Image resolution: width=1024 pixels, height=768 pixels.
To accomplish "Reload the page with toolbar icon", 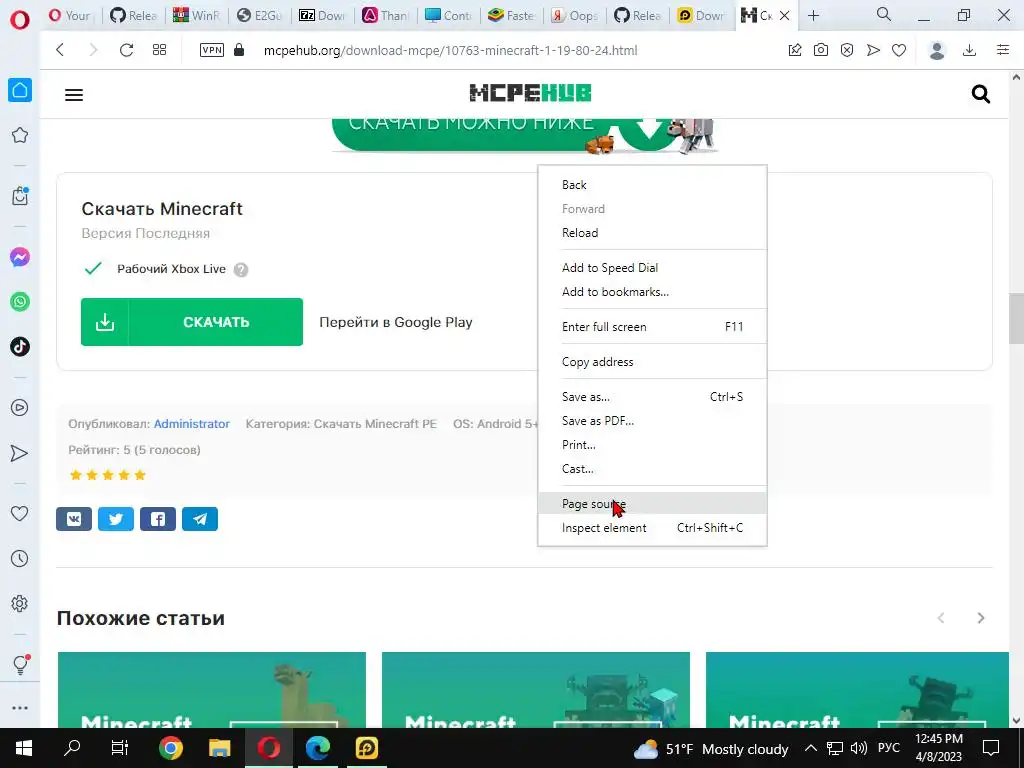I will click(x=126, y=50).
